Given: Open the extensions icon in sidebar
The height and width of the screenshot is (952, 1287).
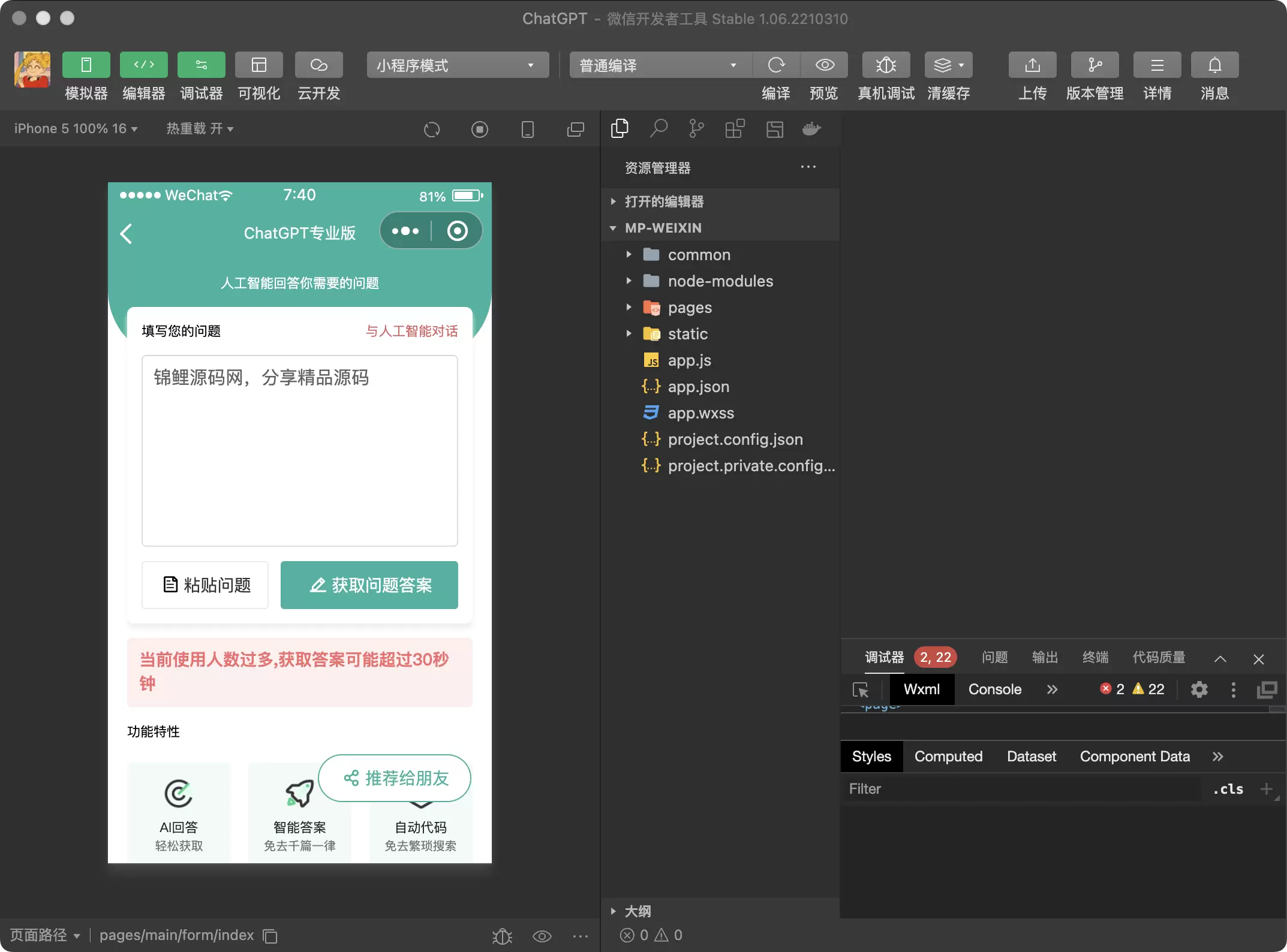Looking at the screenshot, I should point(735,128).
